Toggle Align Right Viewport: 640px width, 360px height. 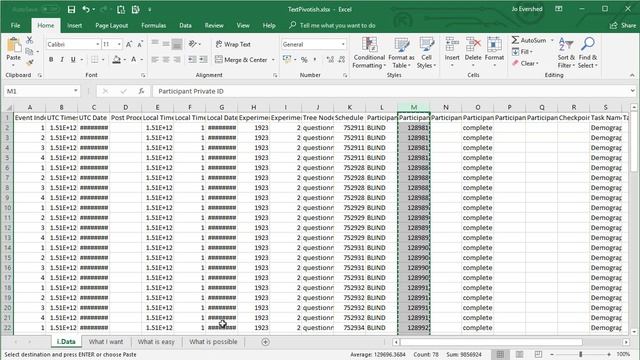177,60
